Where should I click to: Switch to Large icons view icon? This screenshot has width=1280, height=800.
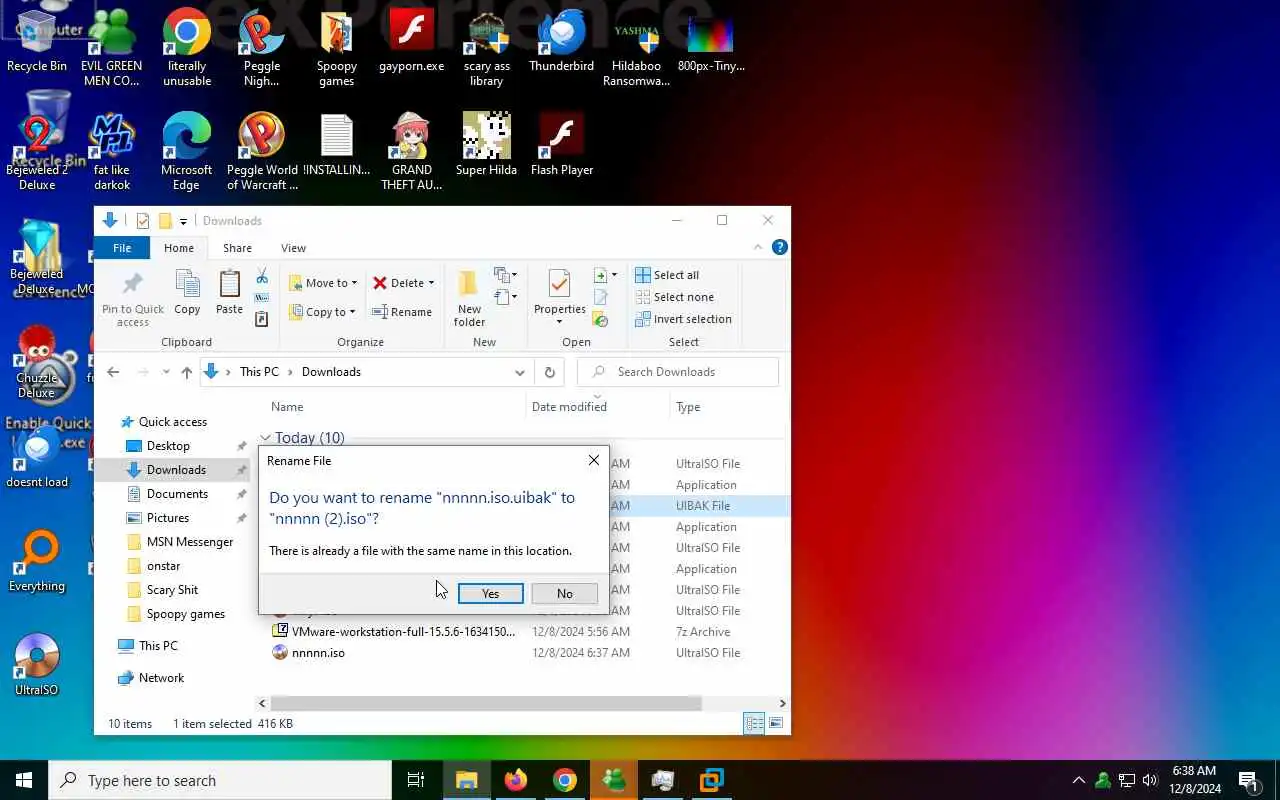776,723
